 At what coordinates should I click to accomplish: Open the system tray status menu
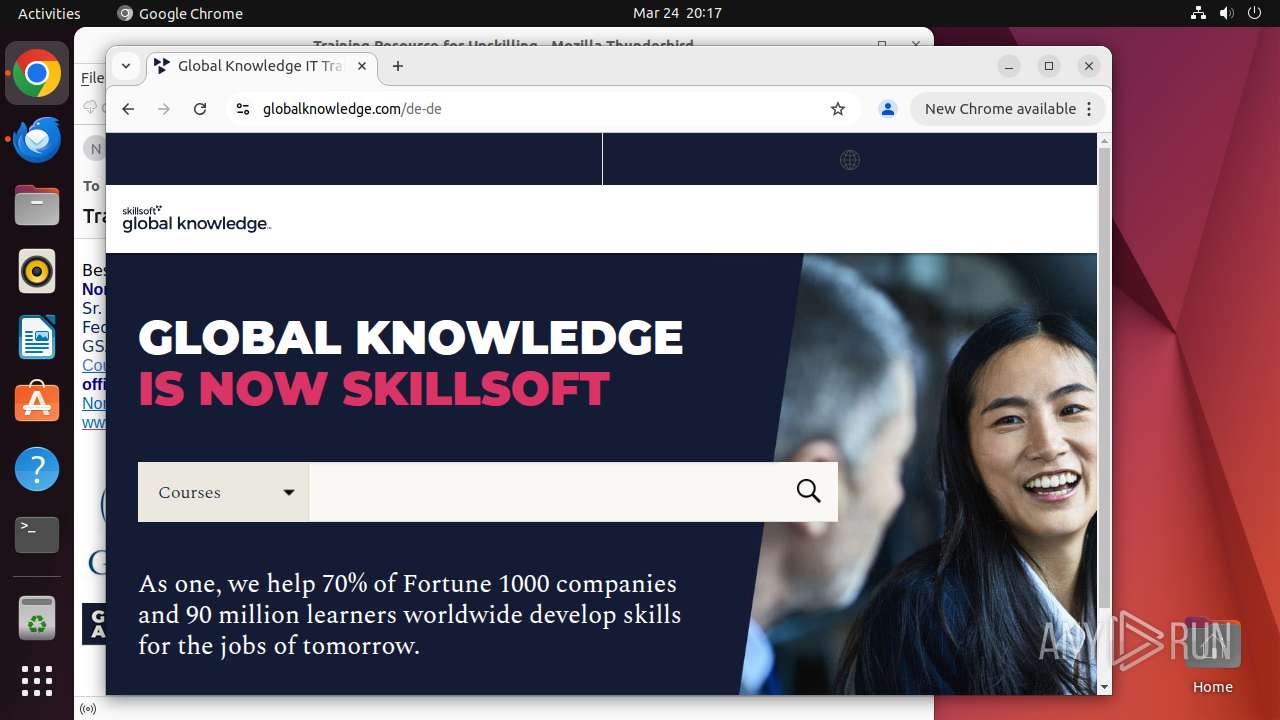pos(1226,13)
